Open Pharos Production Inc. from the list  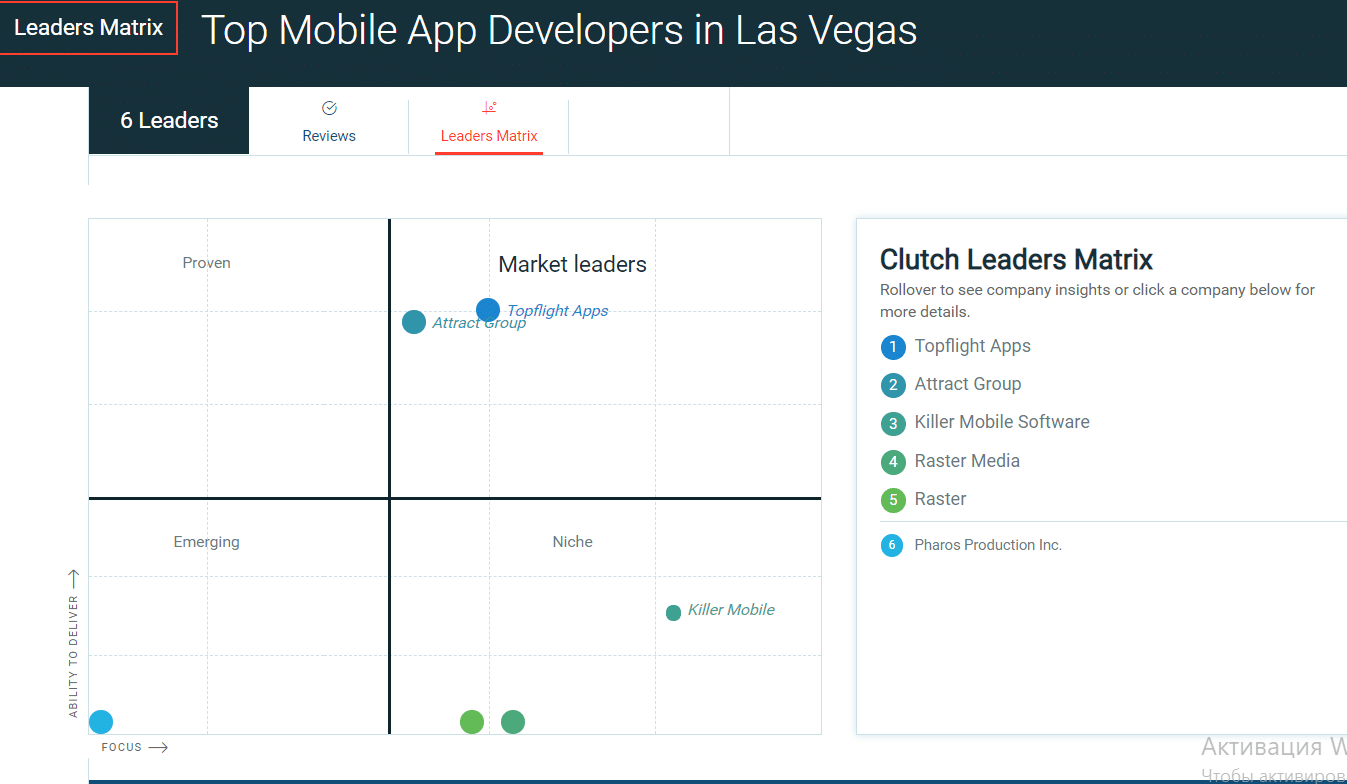[x=988, y=545]
